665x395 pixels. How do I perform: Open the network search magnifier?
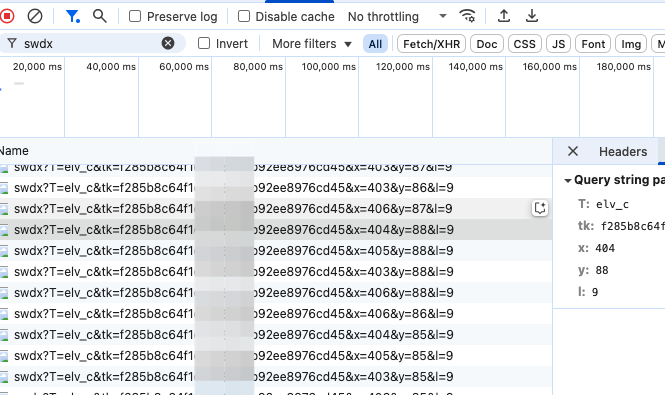[100, 17]
